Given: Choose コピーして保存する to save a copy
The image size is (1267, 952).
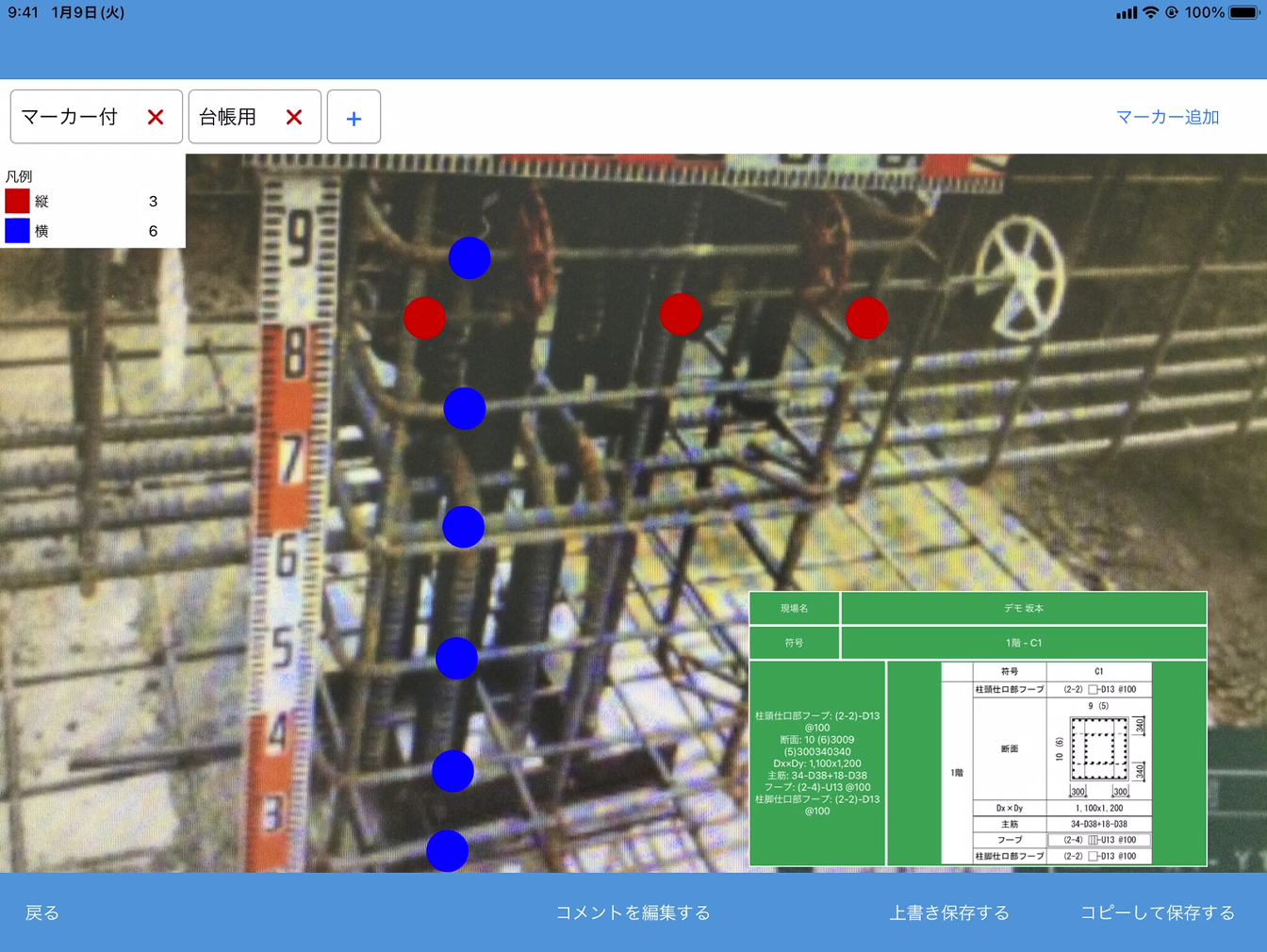Looking at the screenshot, I should click(x=1158, y=912).
